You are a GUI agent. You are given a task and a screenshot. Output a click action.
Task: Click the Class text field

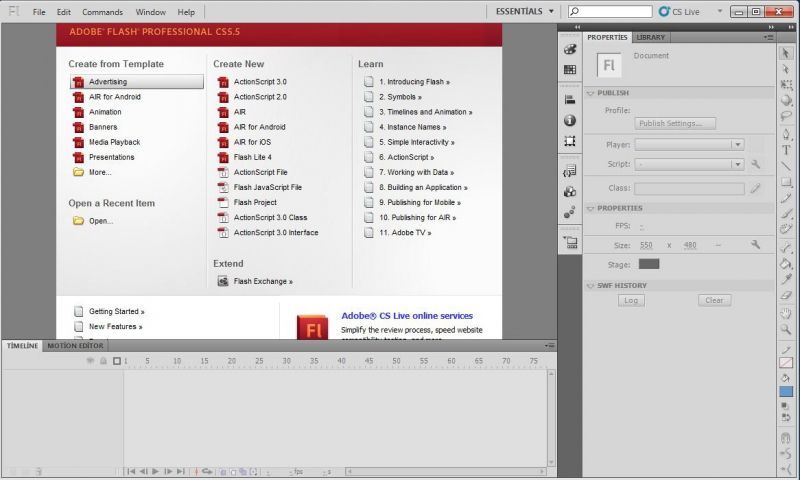[689, 189]
